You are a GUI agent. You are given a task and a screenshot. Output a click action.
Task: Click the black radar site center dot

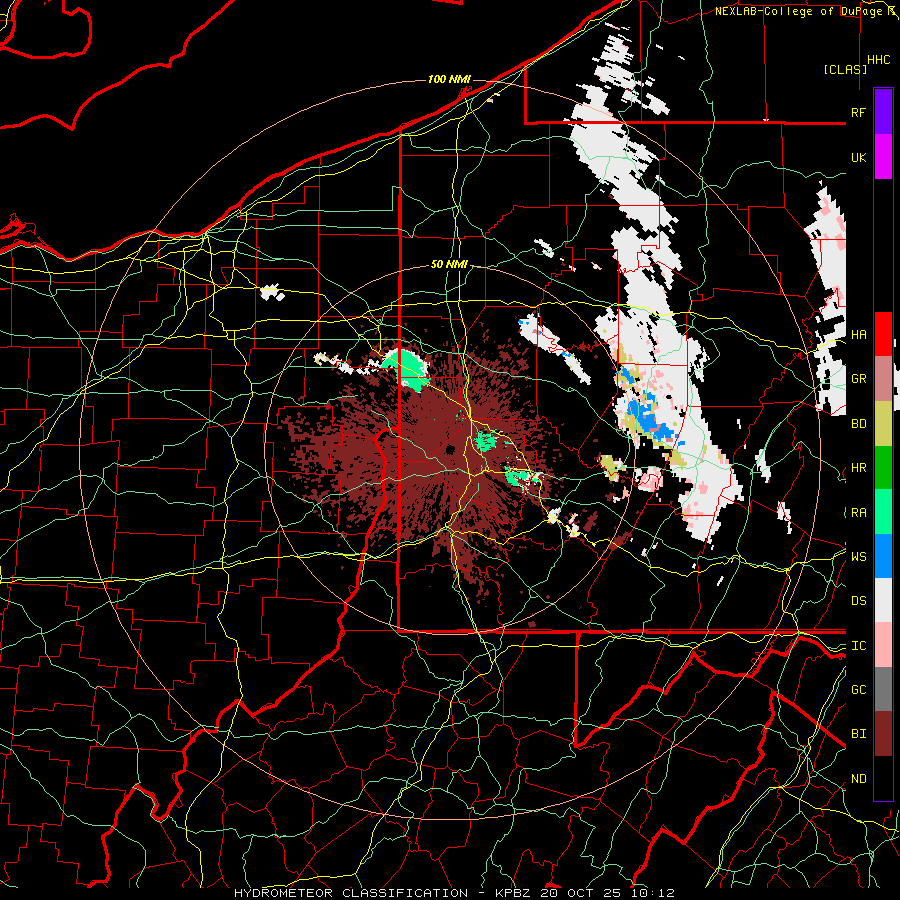click(451, 449)
